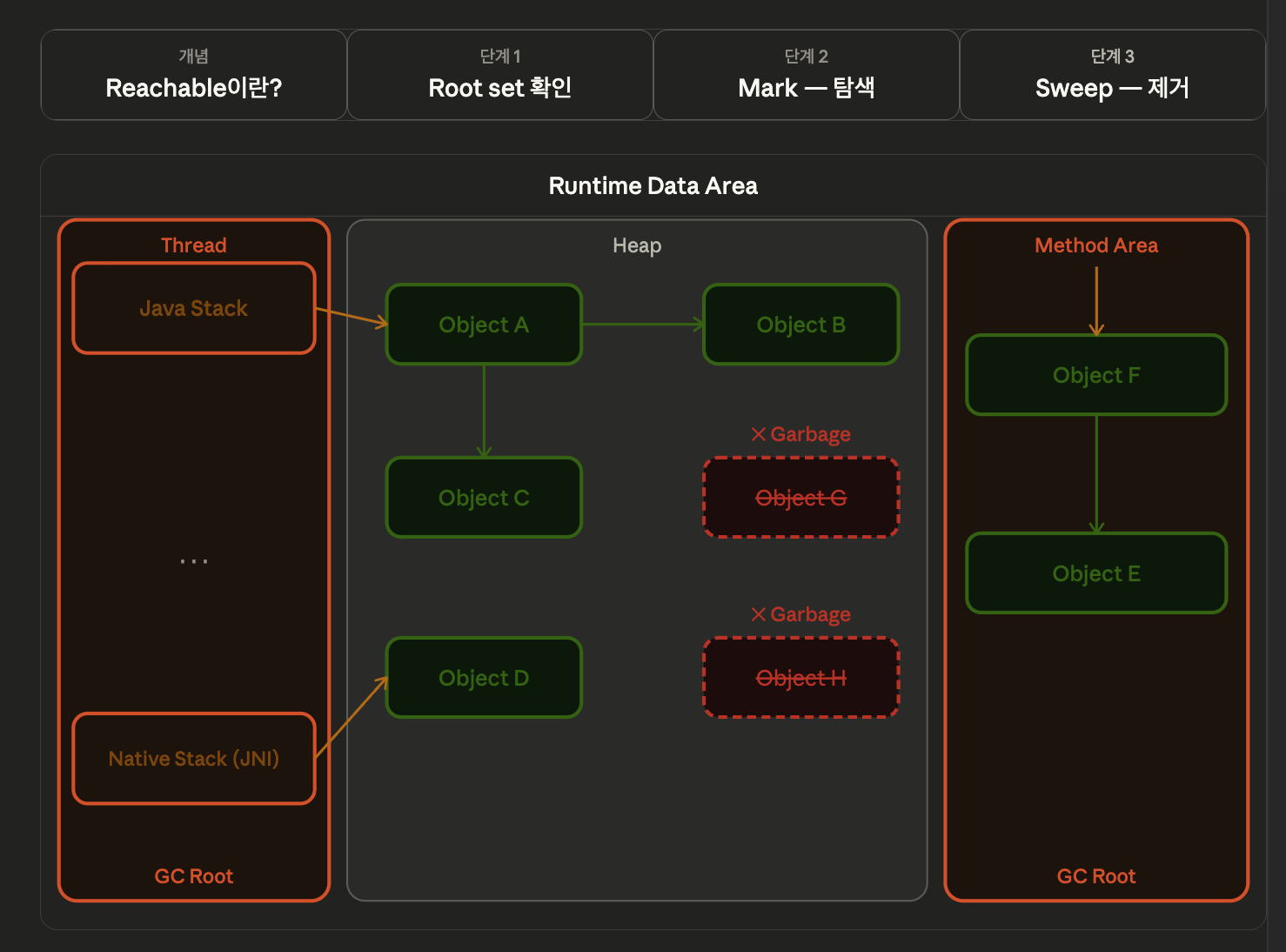Click the Method Area title label
Viewport: 1286px width, 952px height.
click(1096, 245)
